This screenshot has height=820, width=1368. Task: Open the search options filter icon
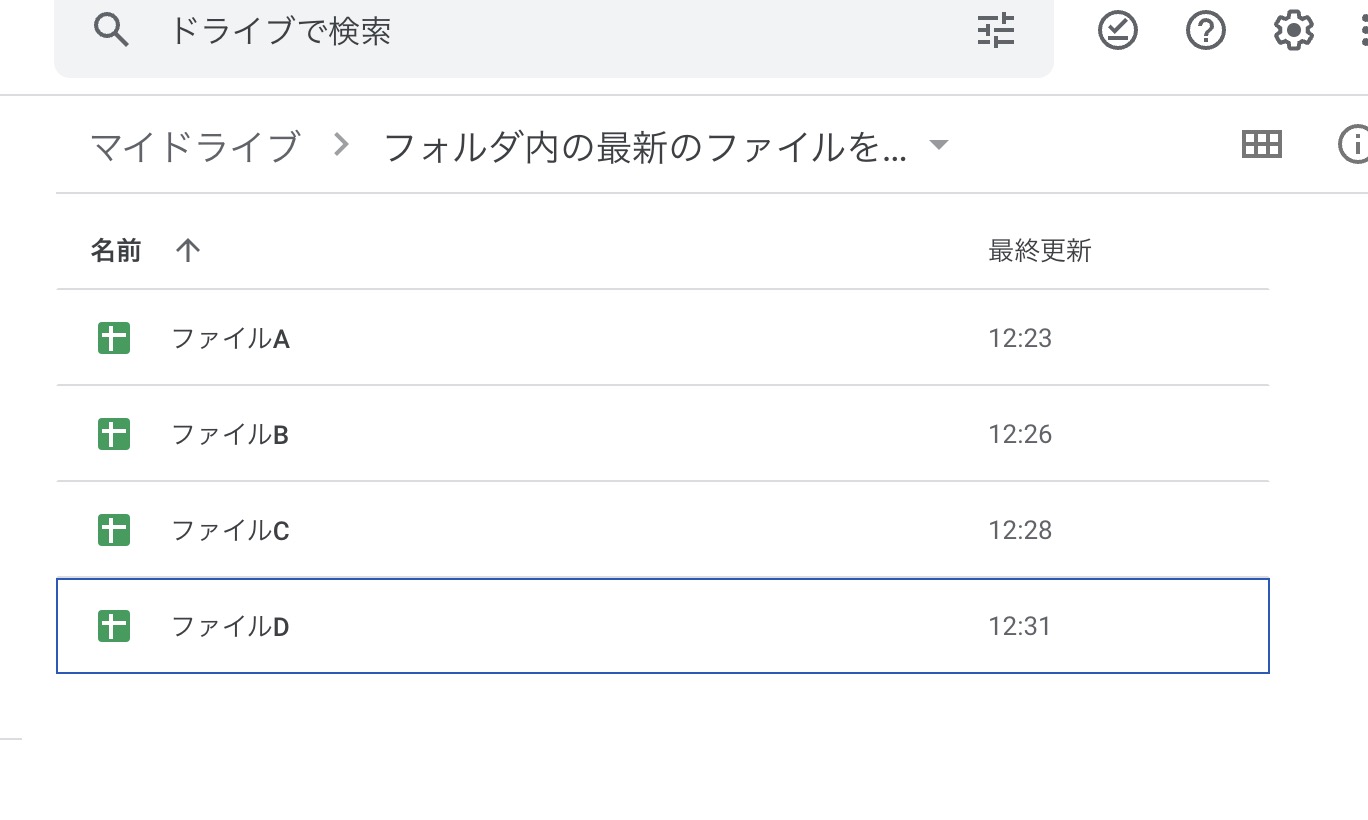point(996,31)
